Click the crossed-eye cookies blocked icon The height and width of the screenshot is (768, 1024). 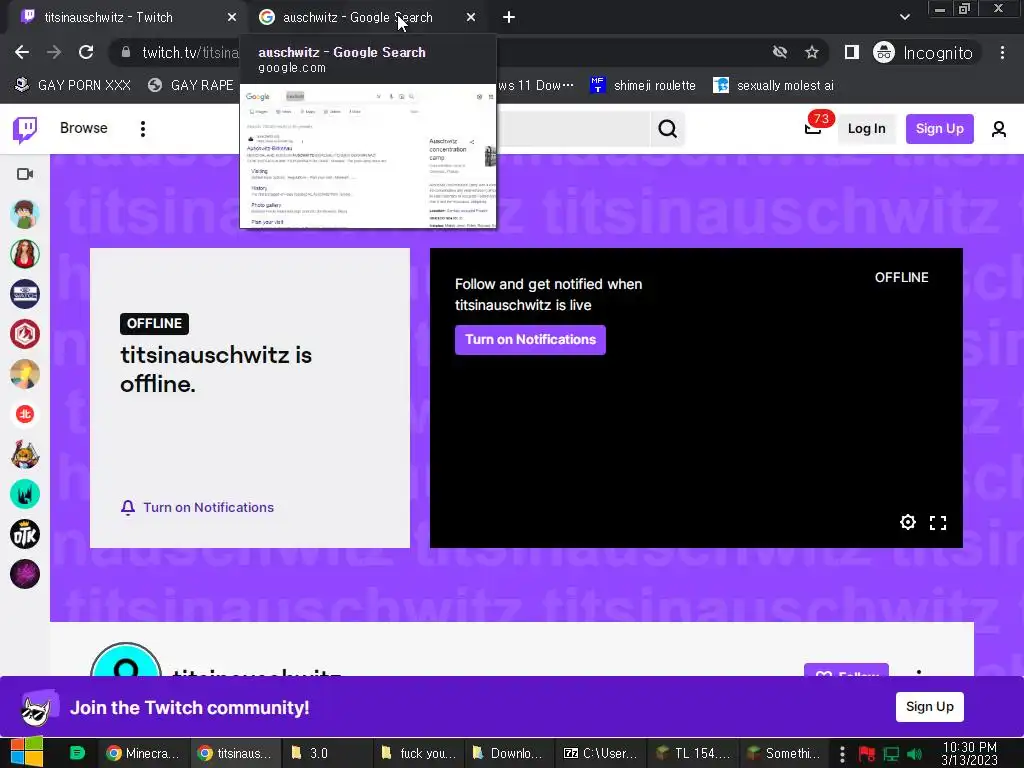click(780, 52)
